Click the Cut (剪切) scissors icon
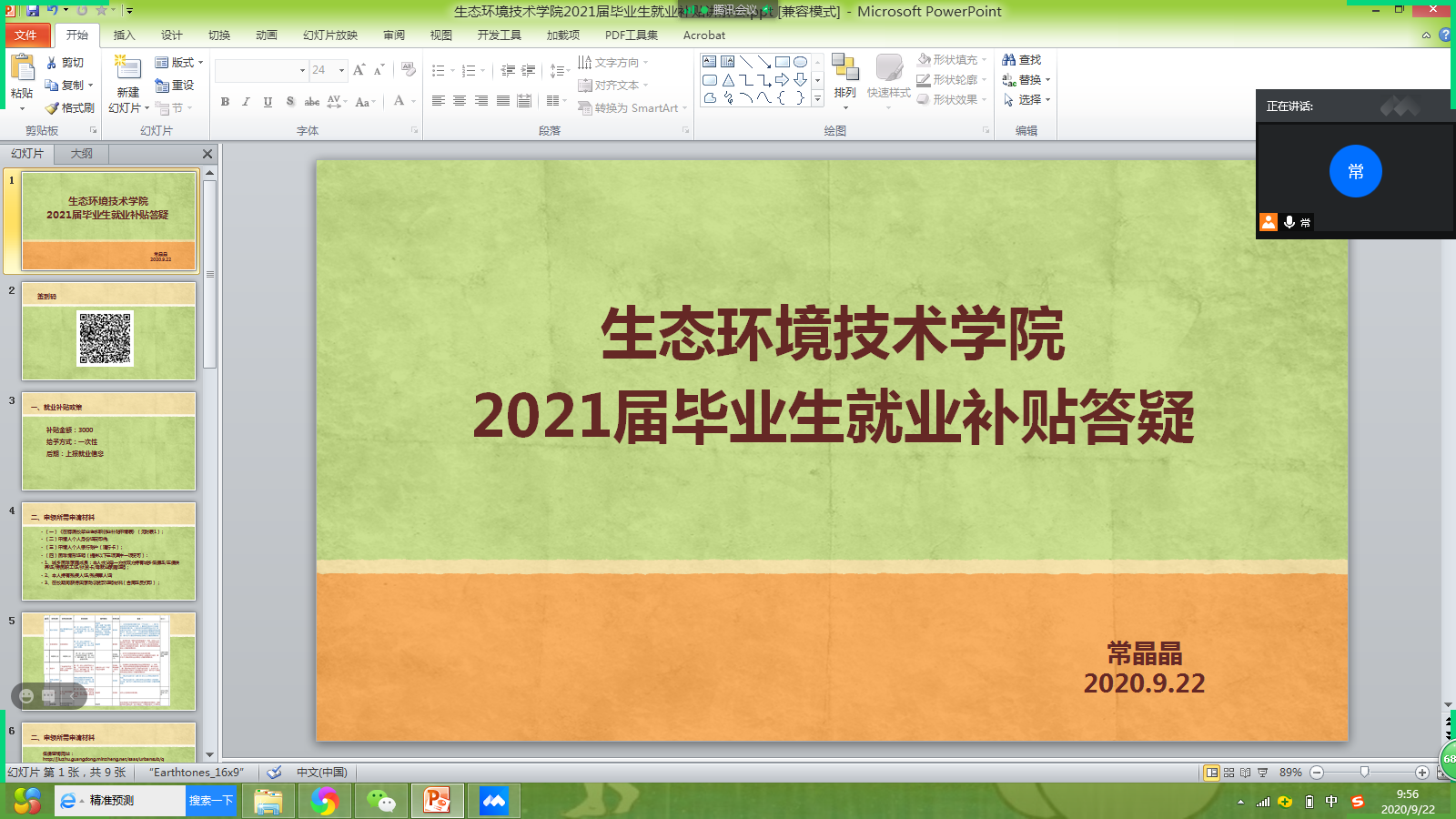1456x819 pixels. click(52, 63)
